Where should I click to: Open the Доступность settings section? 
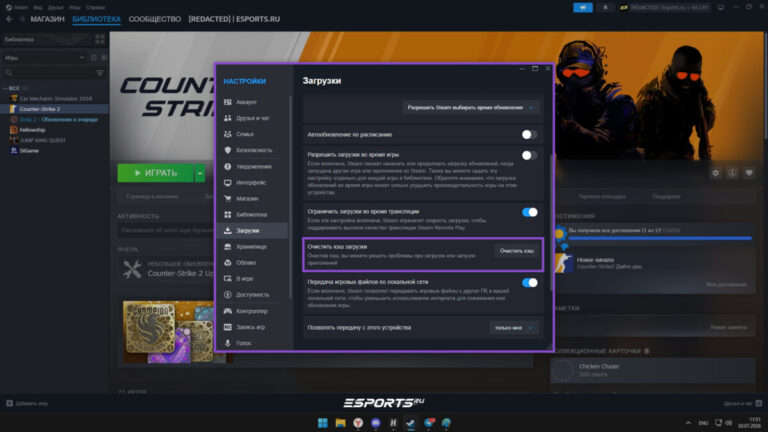[x=252, y=295]
